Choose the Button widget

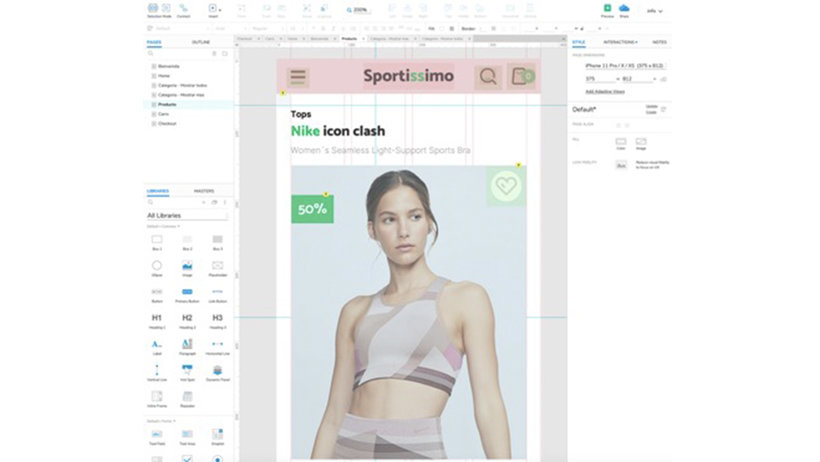click(x=157, y=295)
